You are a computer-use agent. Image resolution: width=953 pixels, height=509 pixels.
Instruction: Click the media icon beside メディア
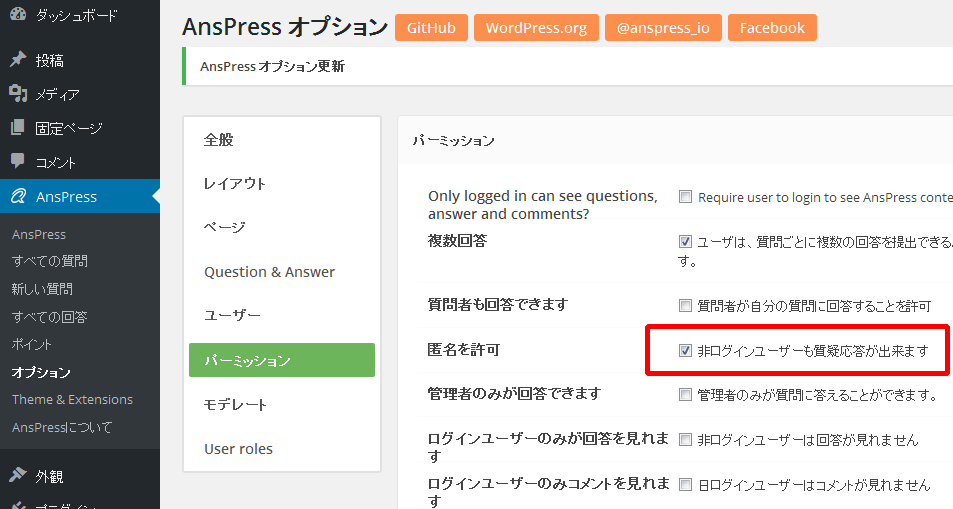[x=18, y=93]
